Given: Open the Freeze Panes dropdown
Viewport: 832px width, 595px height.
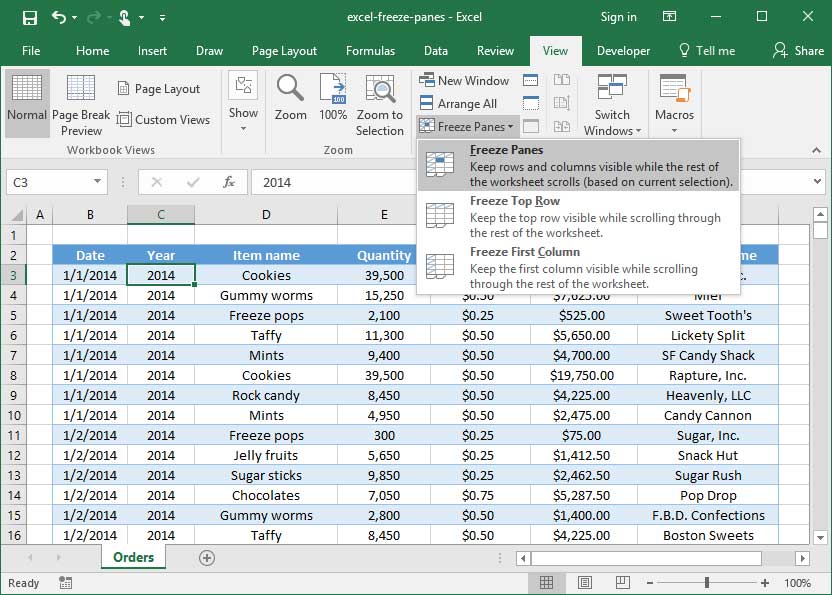Looking at the screenshot, I should pyautogui.click(x=466, y=126).
